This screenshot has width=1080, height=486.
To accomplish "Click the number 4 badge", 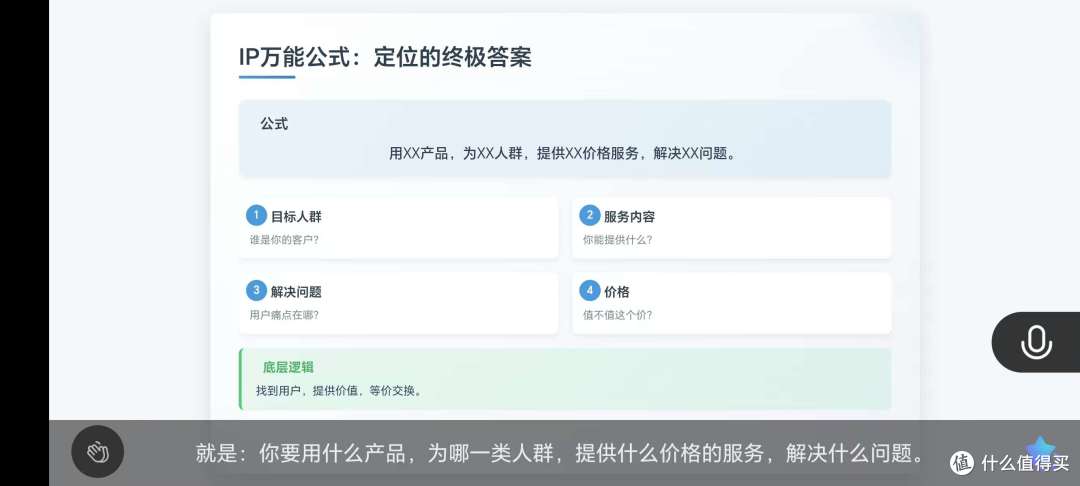I will [589, 290].
